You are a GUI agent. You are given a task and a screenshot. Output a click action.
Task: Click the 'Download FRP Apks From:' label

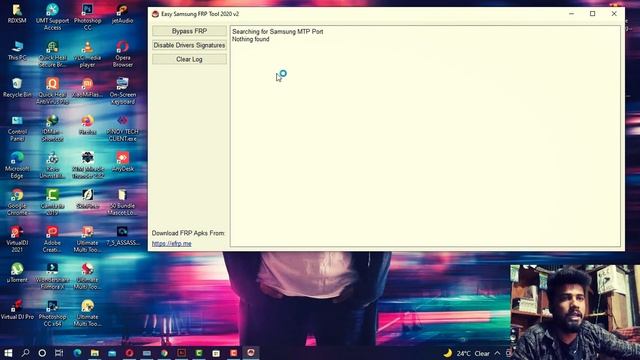coord(188,233)
